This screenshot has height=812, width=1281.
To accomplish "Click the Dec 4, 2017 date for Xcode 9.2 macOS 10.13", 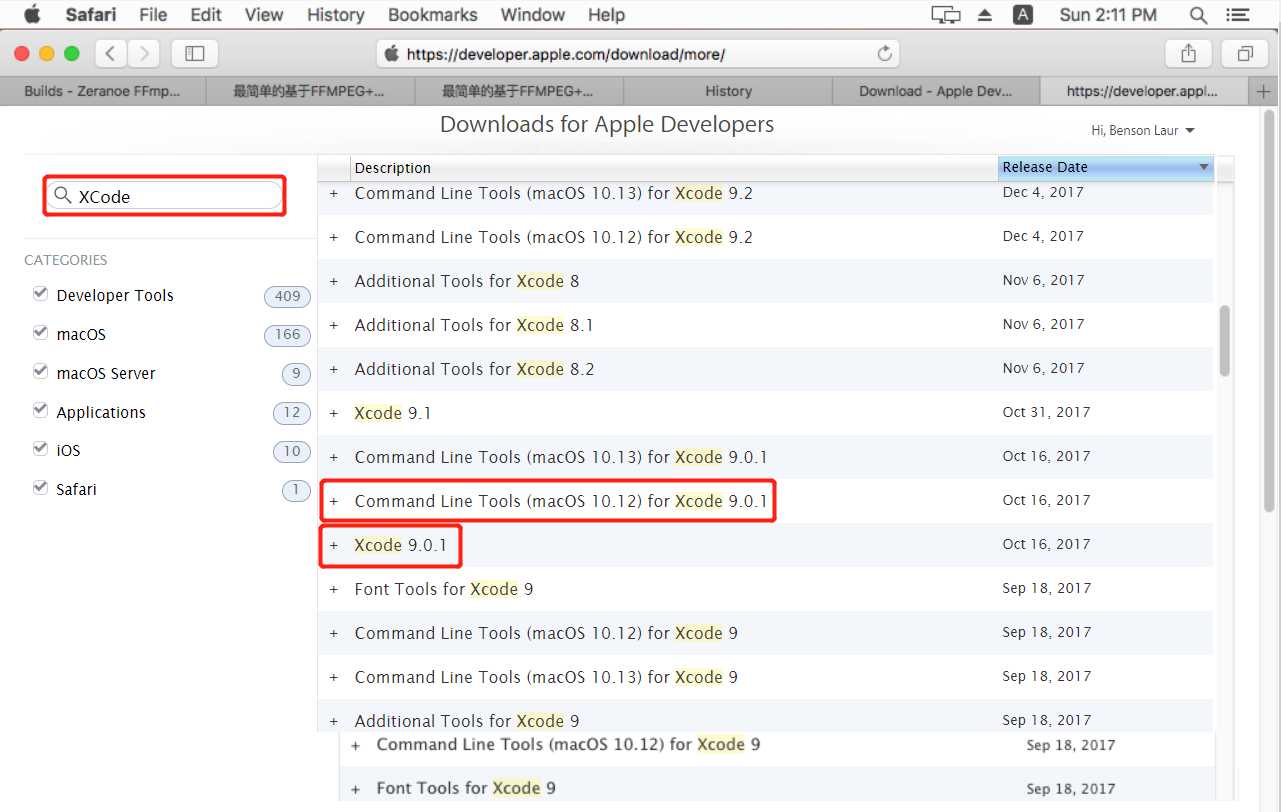I will pyautogui.click(x=1043, y=192).
